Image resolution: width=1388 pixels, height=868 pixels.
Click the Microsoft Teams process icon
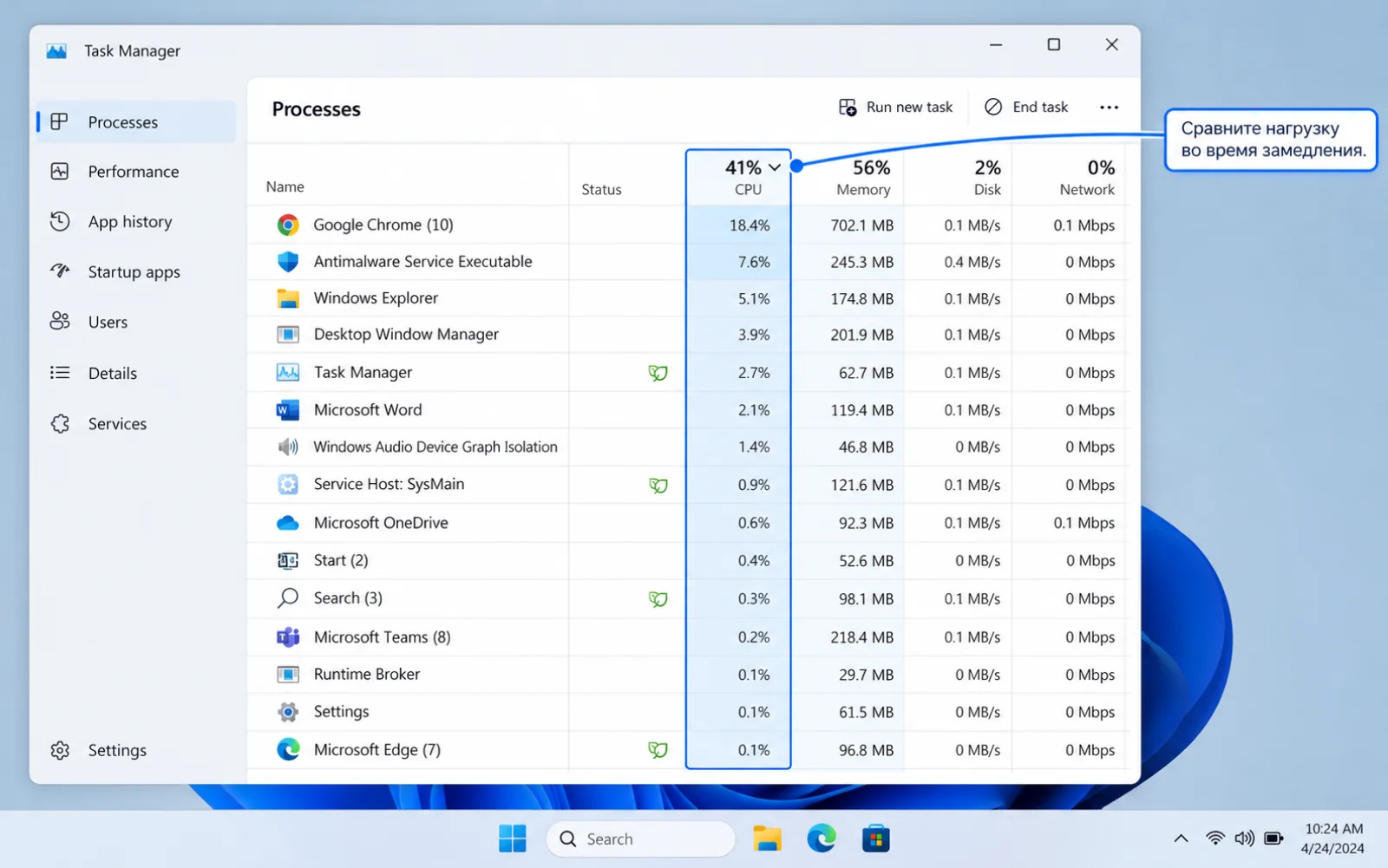pyautogui.click(x=288, y=637)
